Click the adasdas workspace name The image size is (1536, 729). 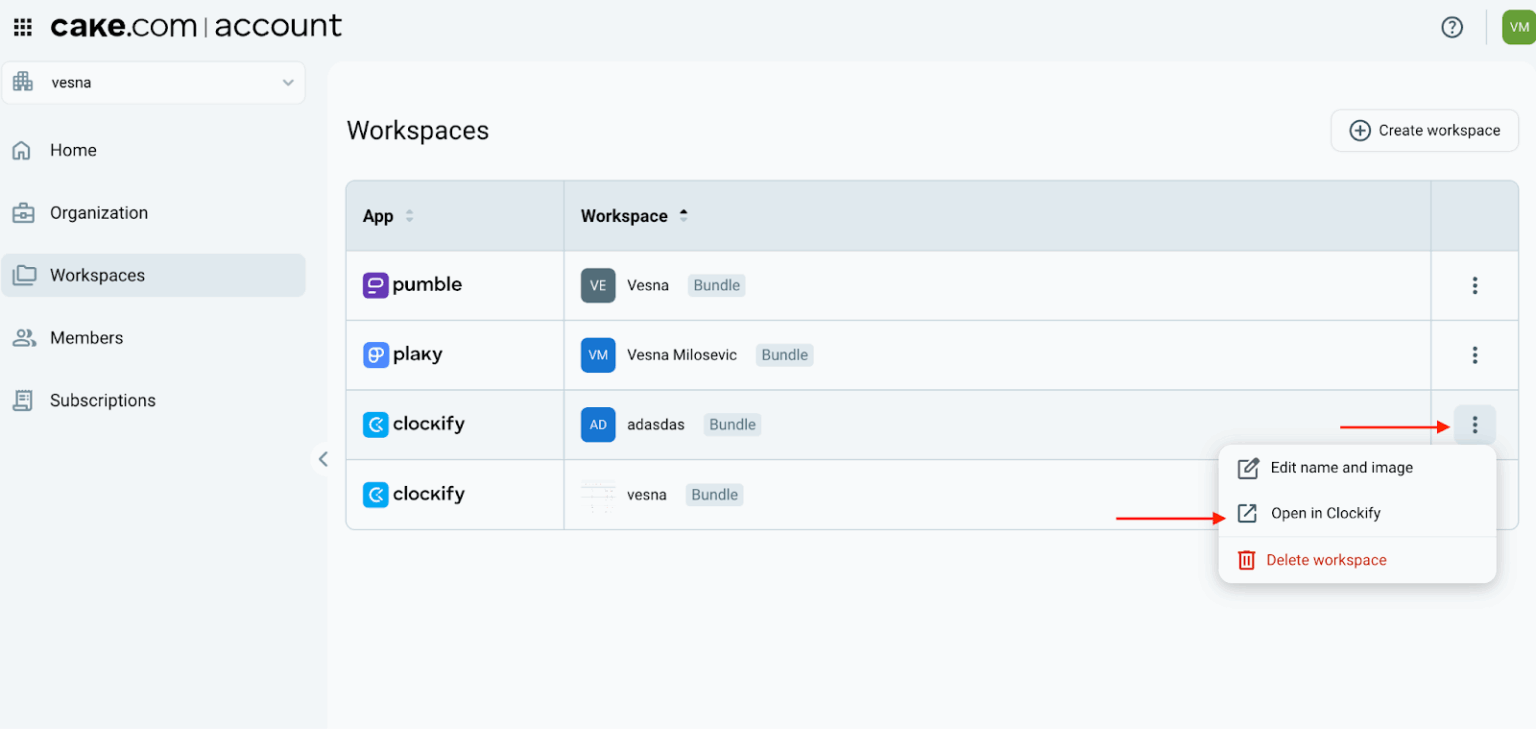(x=656, y=425)
